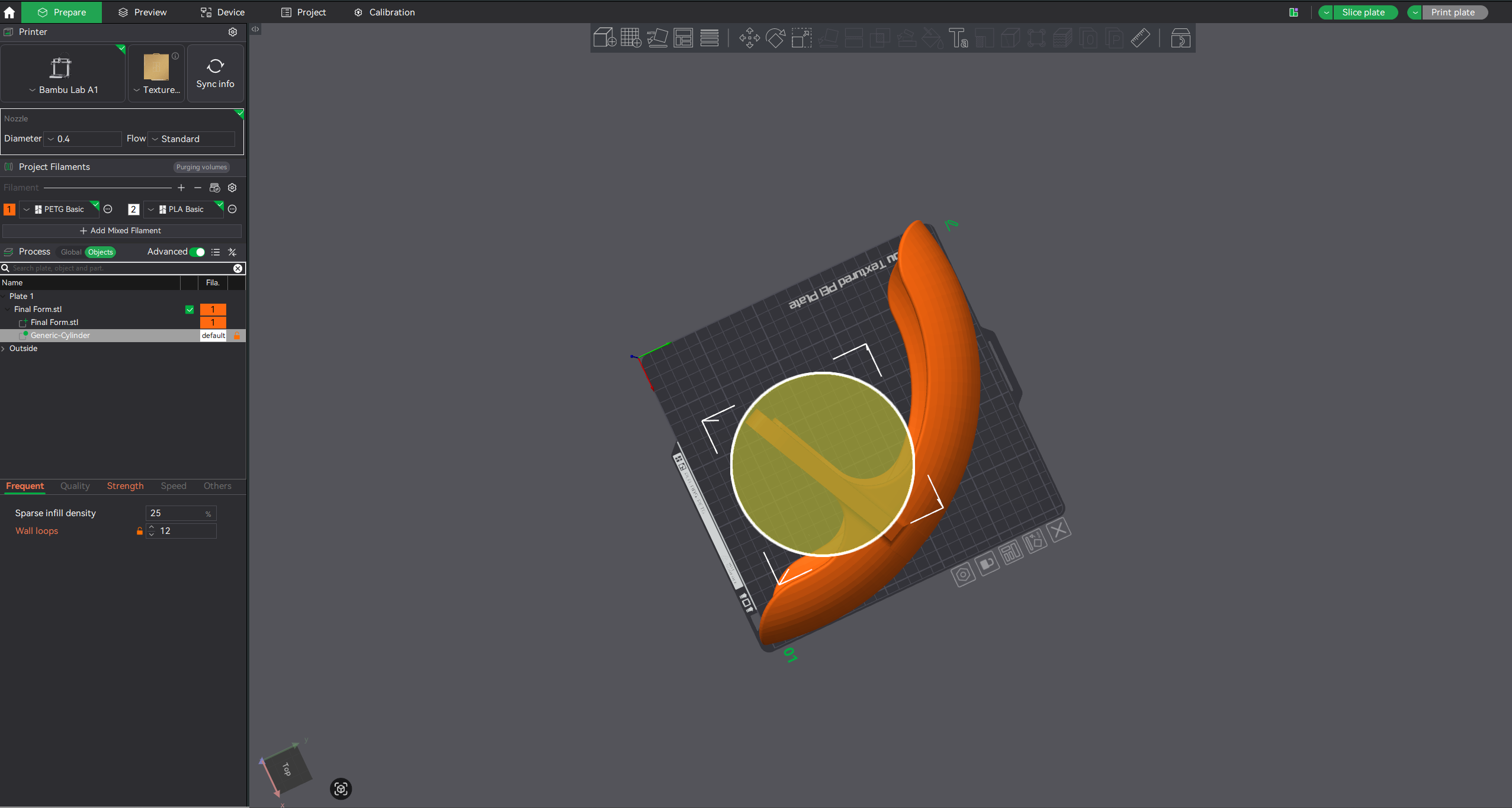Viewport: 1512px width, 808px height.
Task: Click the Print plate button
Action: 1455,12
